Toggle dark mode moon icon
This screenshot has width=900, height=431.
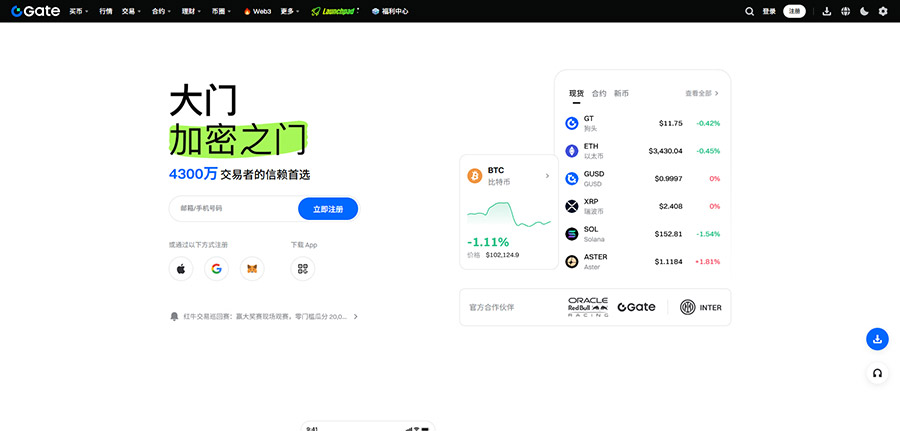pos(864,11)
